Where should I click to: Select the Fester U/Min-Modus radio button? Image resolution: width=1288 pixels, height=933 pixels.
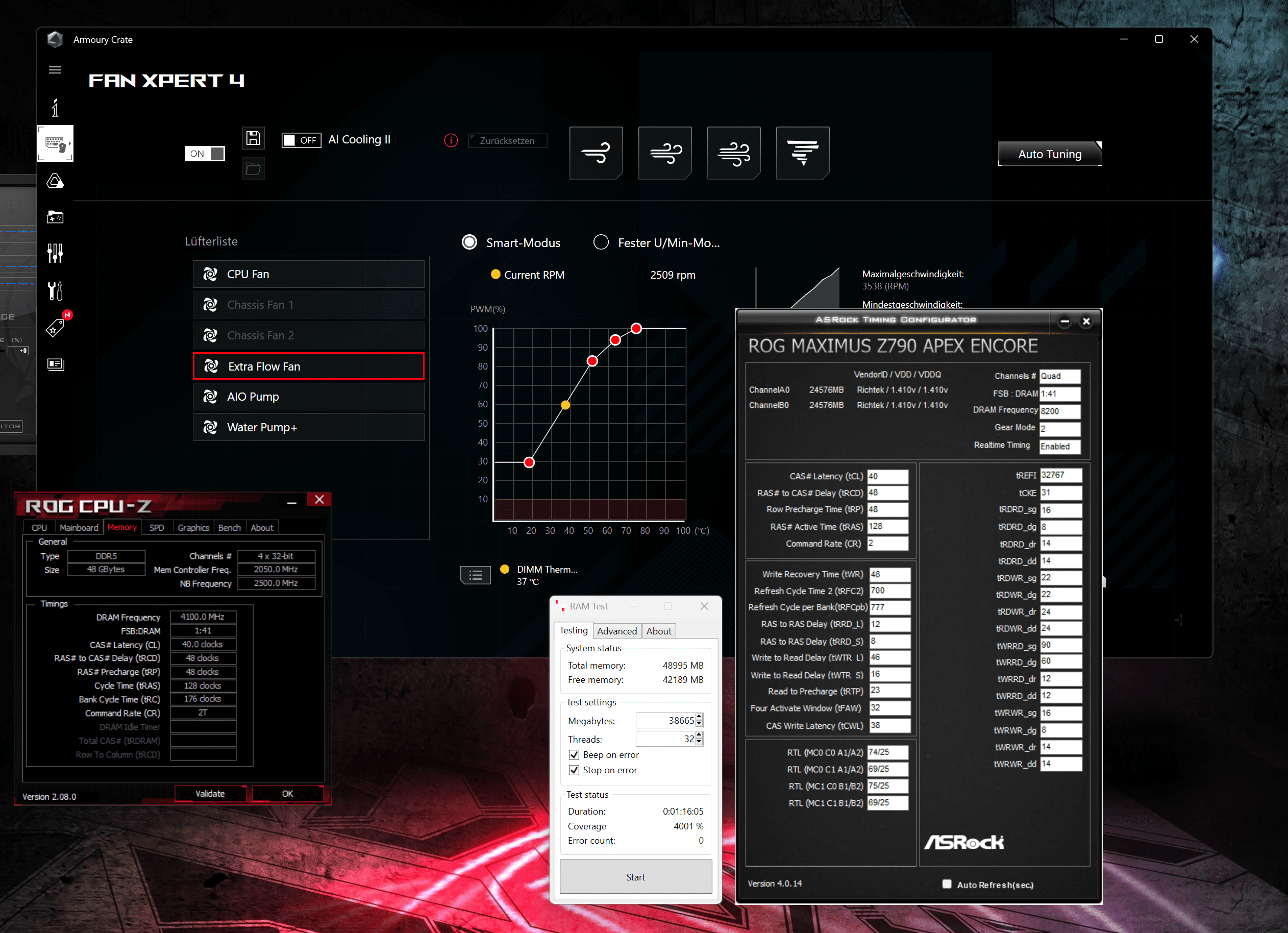coord(601,242)
